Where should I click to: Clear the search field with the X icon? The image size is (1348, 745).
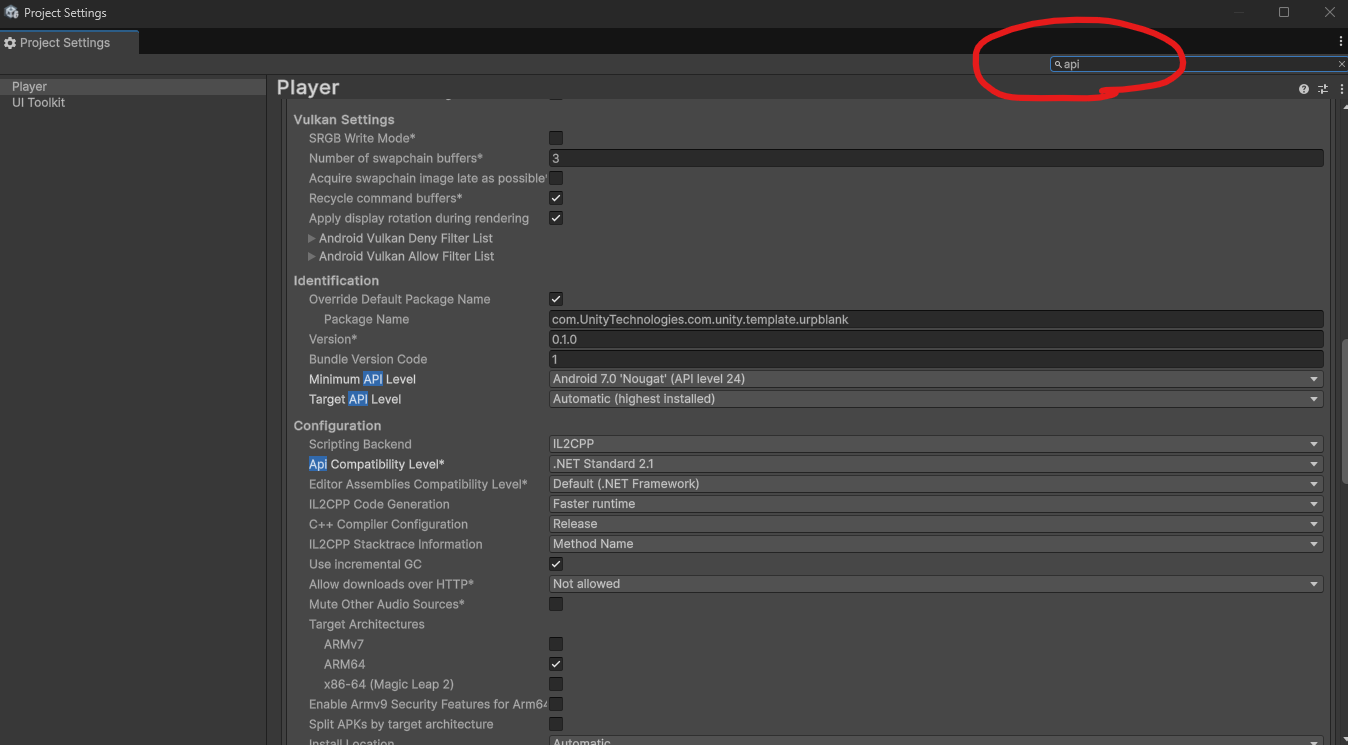click(1341, 64)
